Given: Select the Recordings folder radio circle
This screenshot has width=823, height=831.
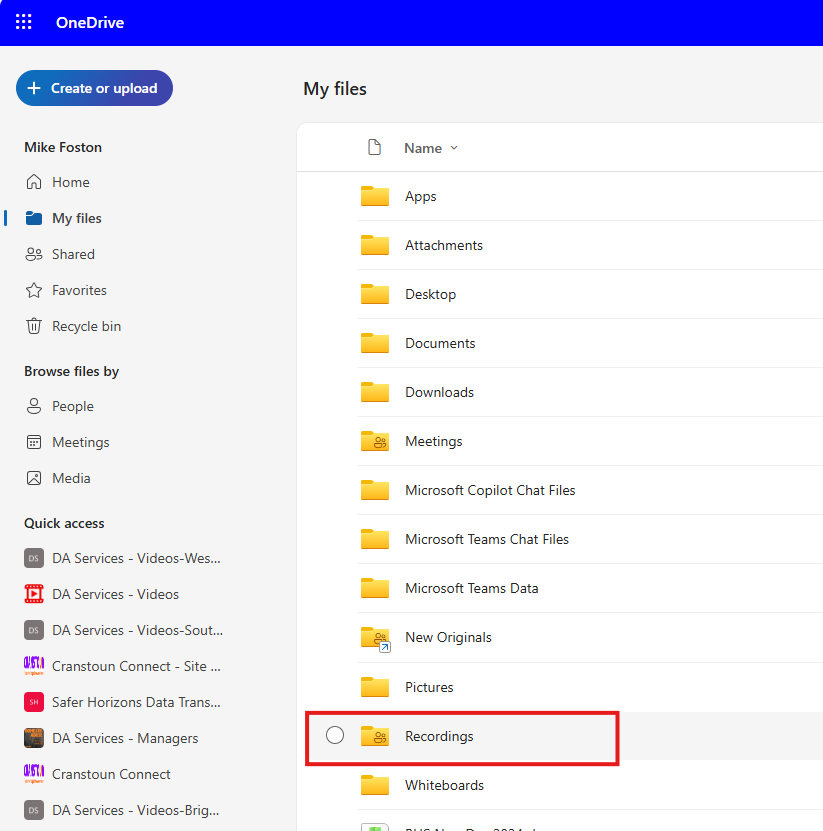Looking at the screenshot, I should pyautogui.click(x=335, y=736).
